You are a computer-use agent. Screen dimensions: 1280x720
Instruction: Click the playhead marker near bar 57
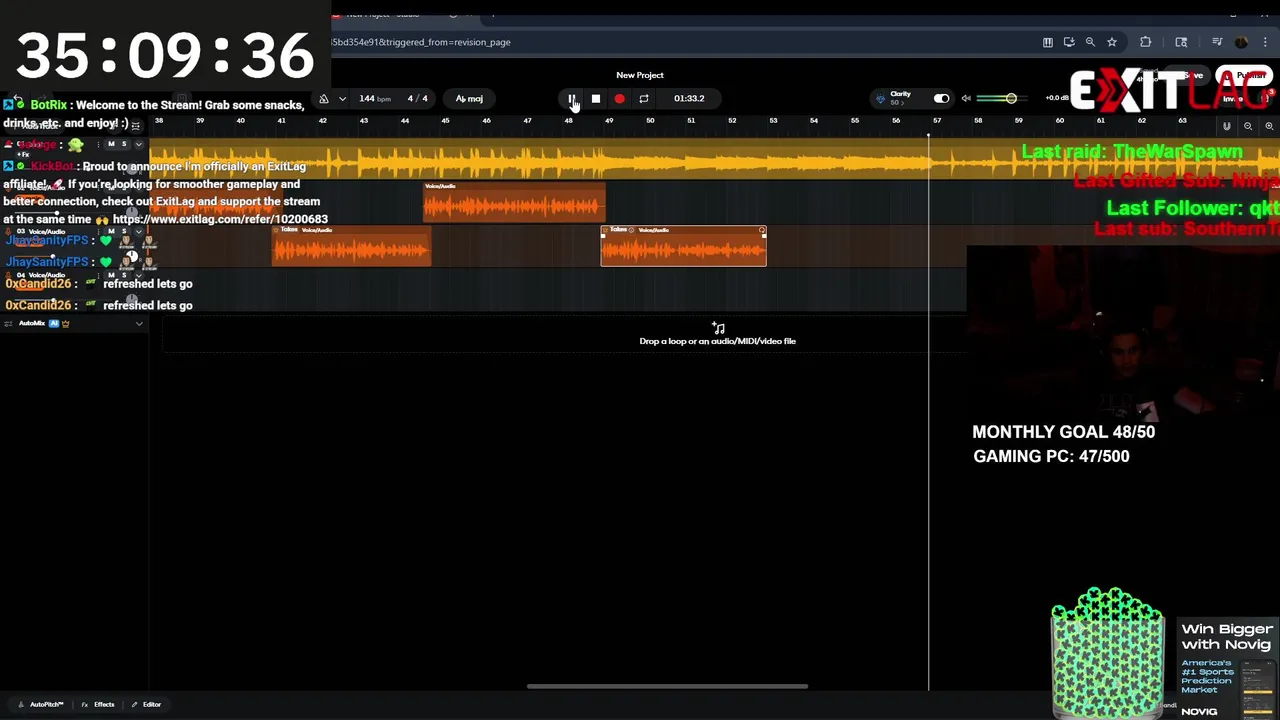tap(929, 136)
